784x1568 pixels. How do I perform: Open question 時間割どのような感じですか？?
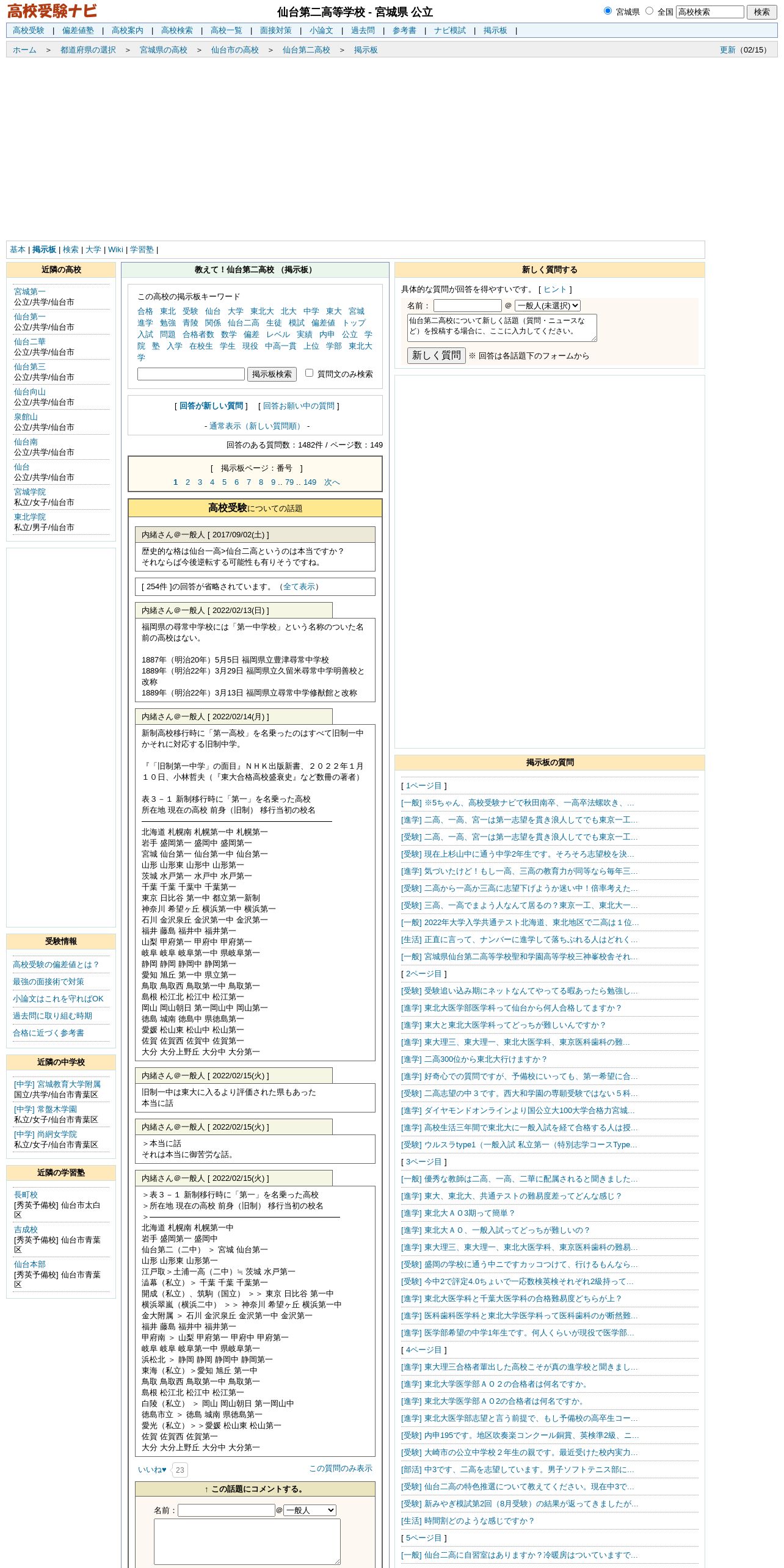(x=468, y=1521)
